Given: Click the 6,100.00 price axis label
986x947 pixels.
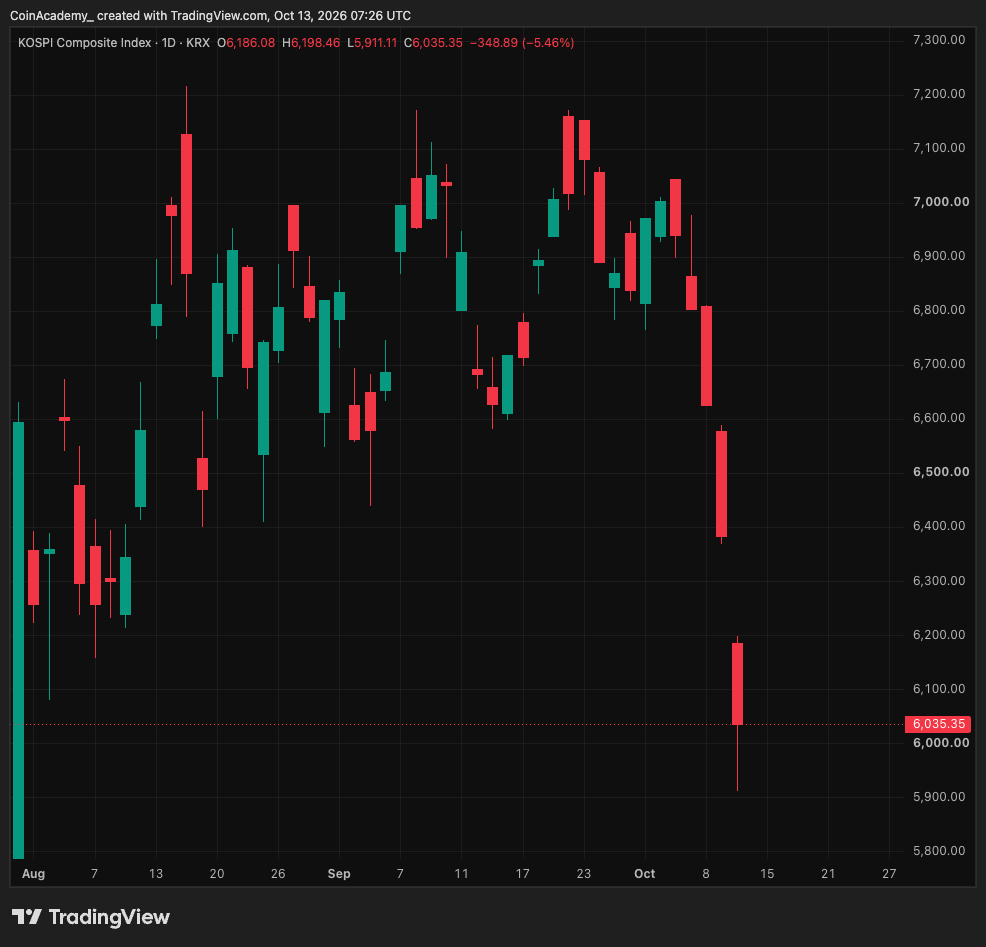Looking at the screenshot, I should pyautogui.click(x=939, y=689).
